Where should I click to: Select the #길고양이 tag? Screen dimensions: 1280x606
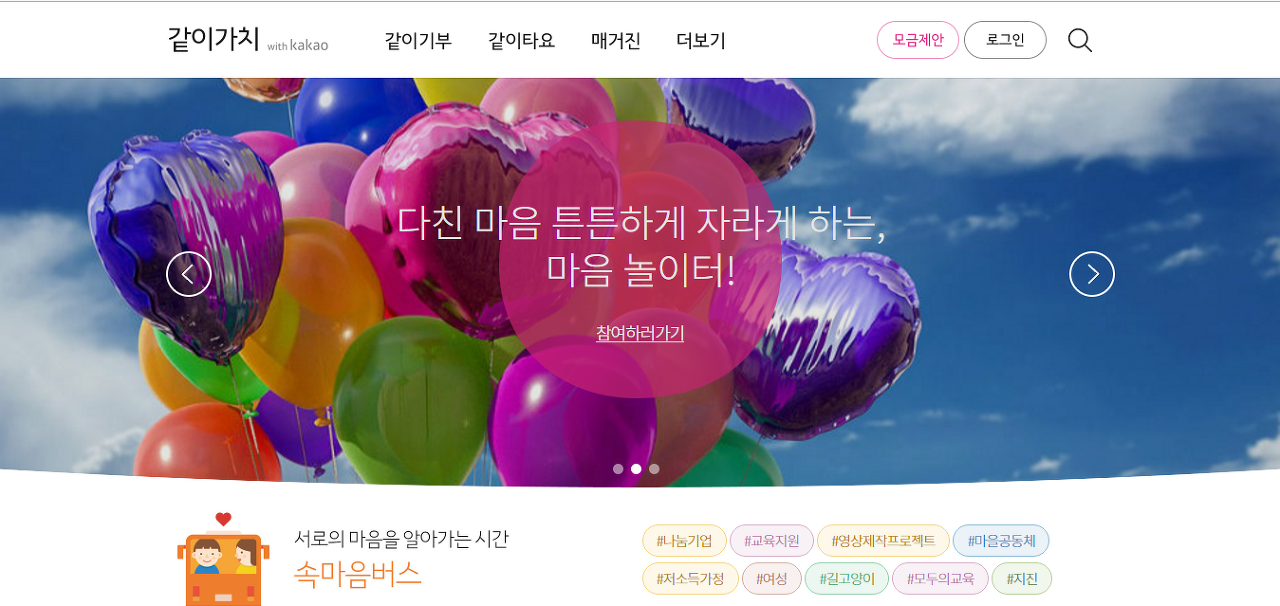point(847,579)
